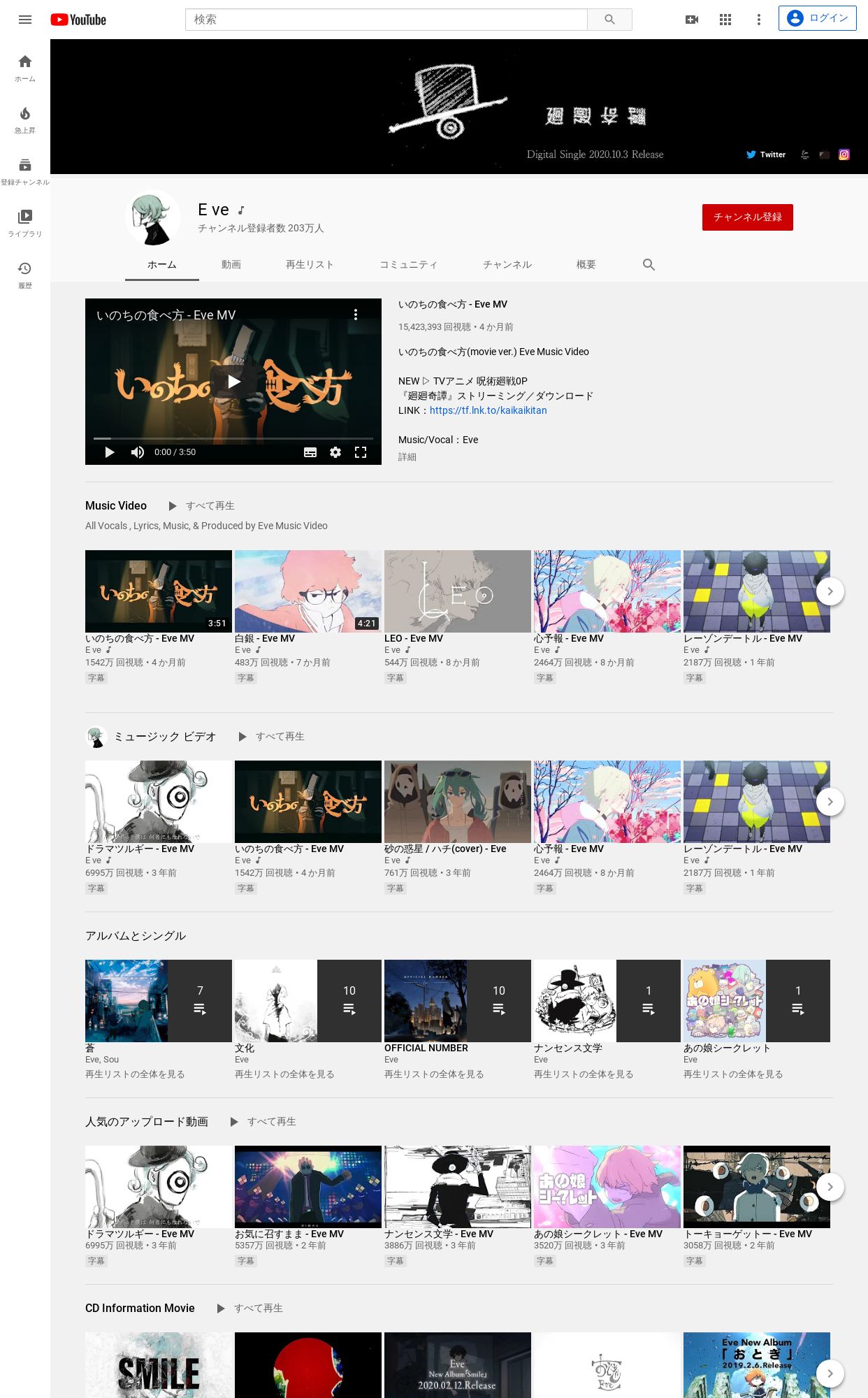This screenshot has width=868, height=1398.
Task: Open the Instagram icon on channel banner
Action: (844, 154)
